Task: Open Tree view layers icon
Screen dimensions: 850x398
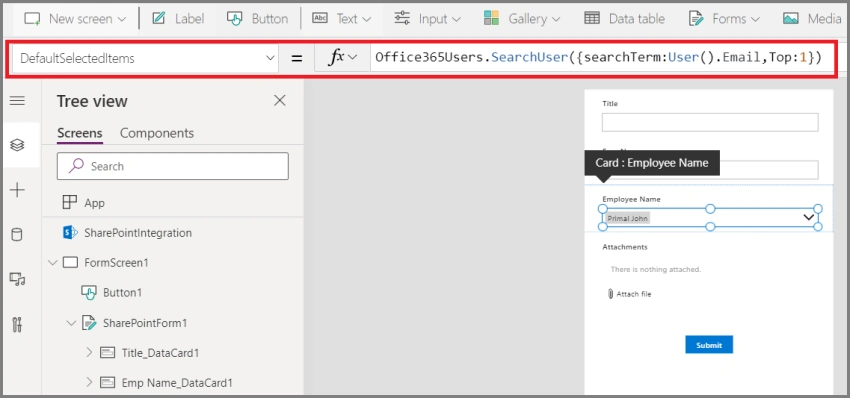Action: (17, 145)
